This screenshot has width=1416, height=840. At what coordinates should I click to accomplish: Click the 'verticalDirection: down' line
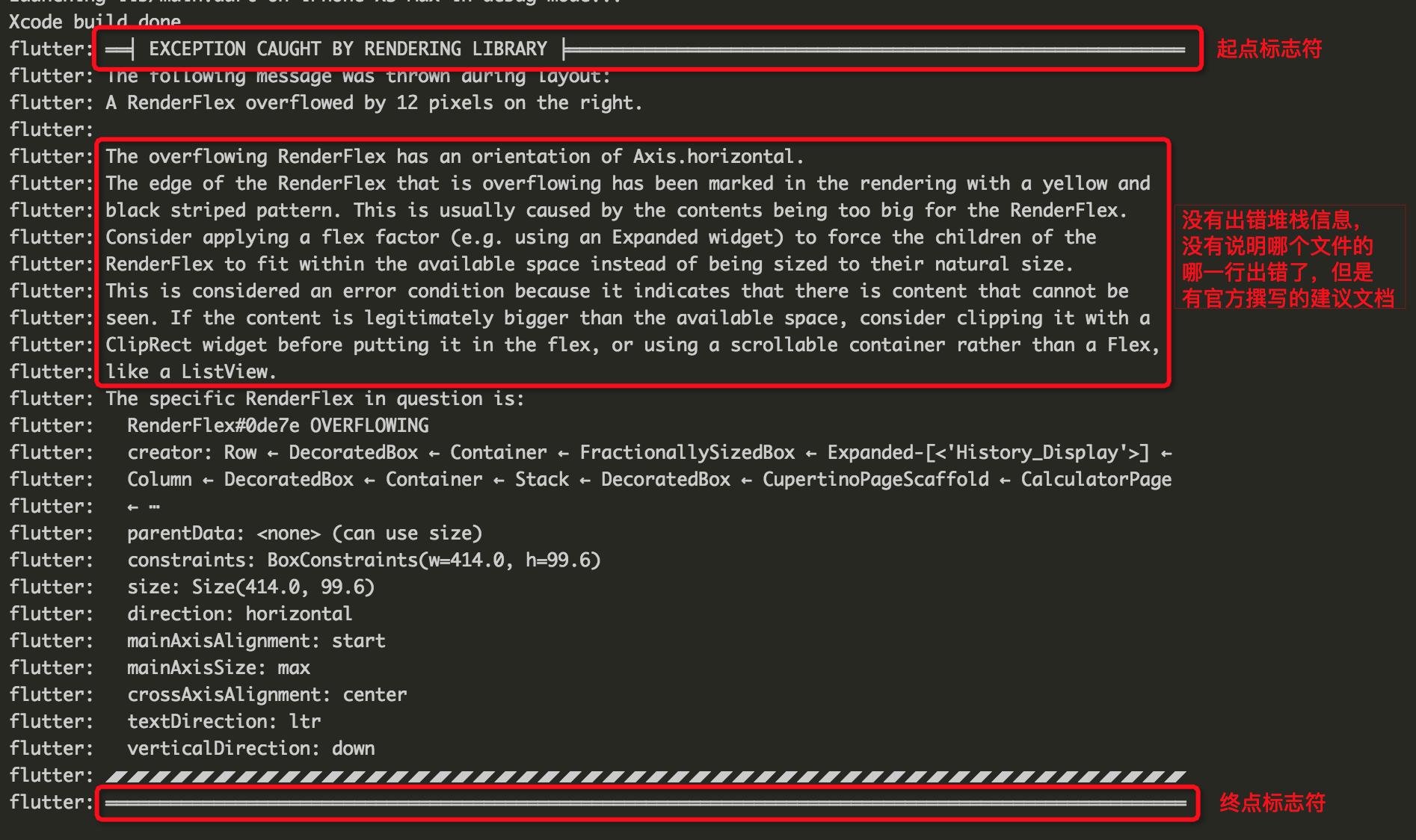point(251,749)
